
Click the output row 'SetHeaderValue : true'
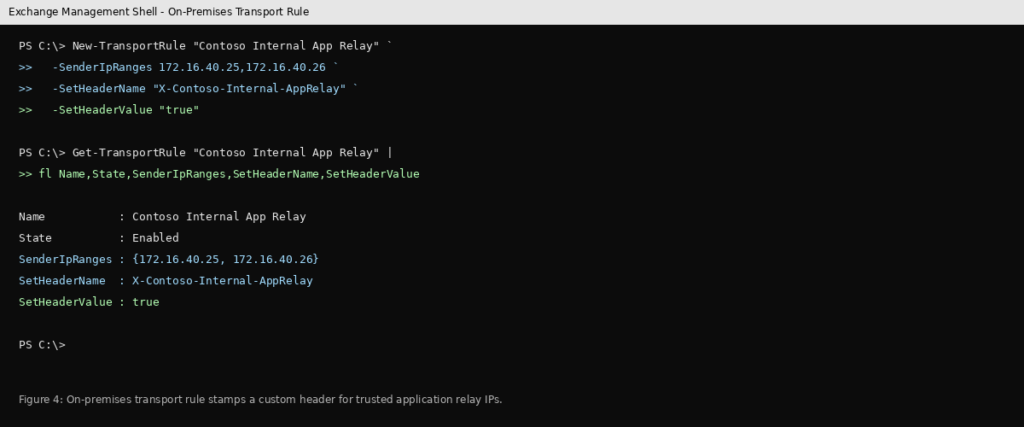[89, 302]
